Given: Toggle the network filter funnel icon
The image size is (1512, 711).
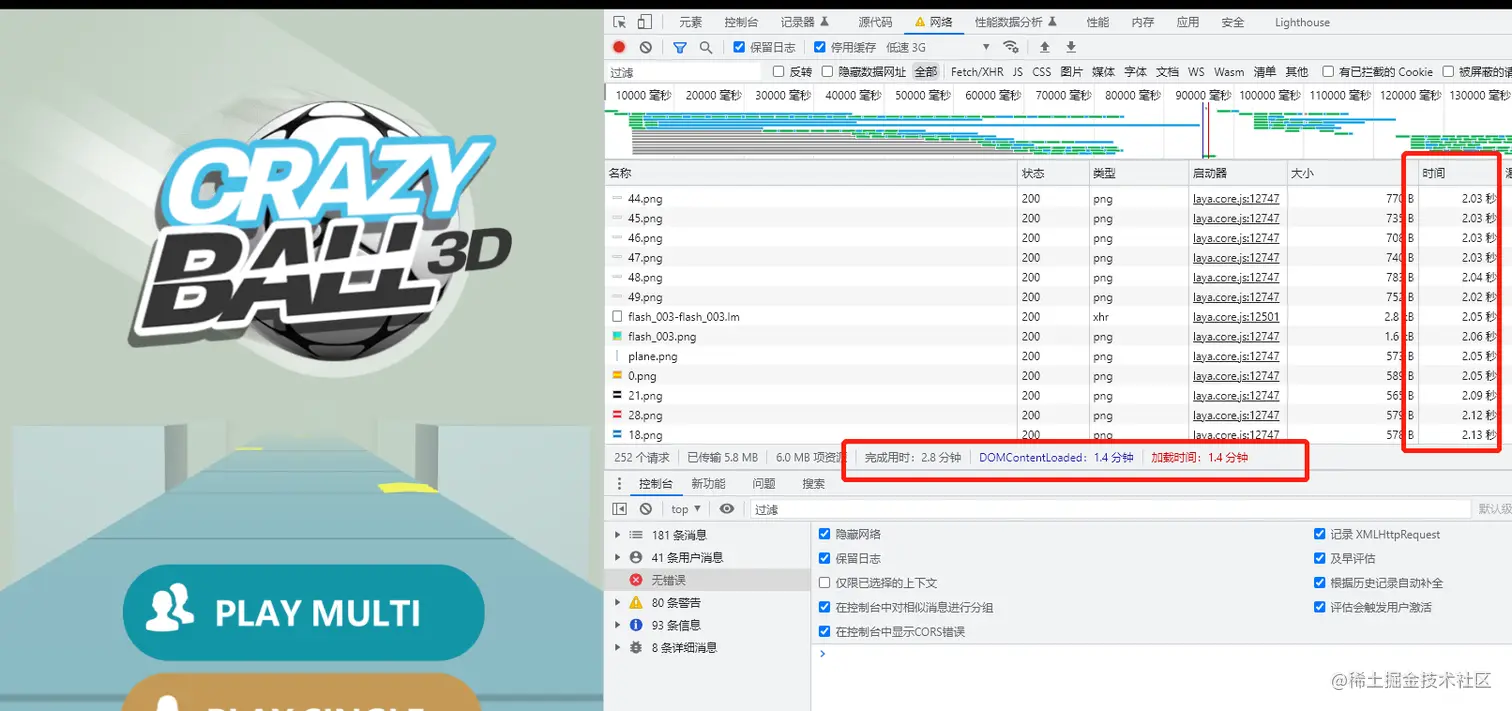Looking at the screenshot, I should (680, 47).
